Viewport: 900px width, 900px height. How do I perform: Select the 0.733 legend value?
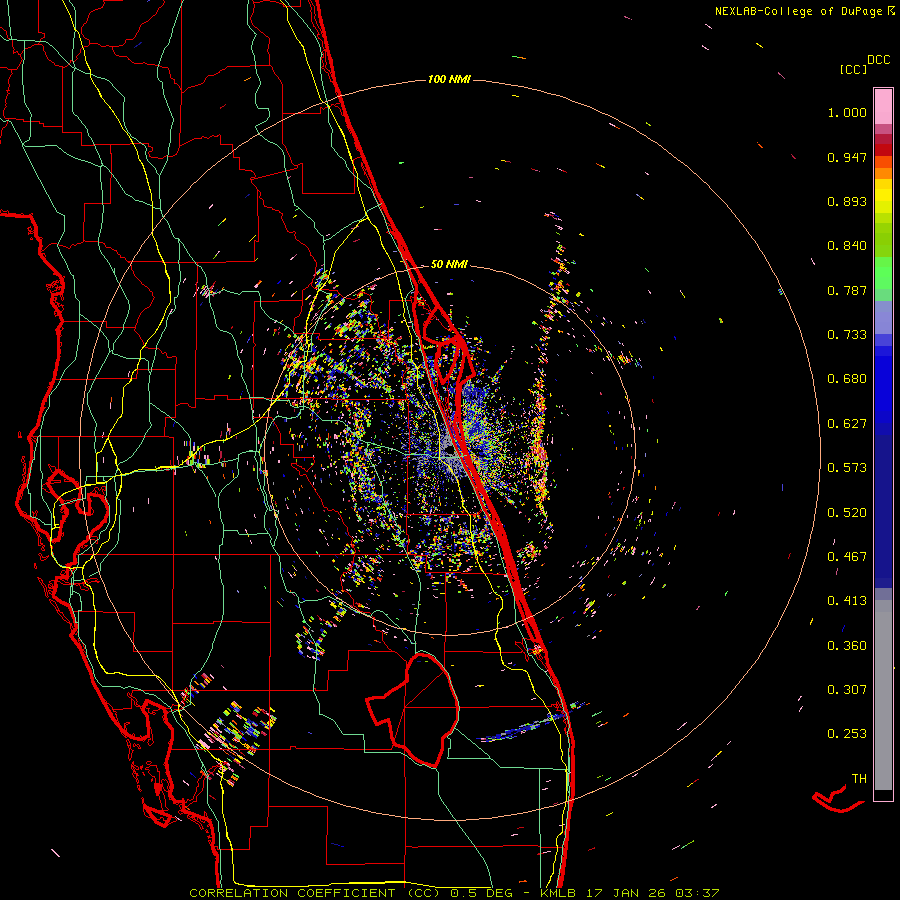point(847,335)
